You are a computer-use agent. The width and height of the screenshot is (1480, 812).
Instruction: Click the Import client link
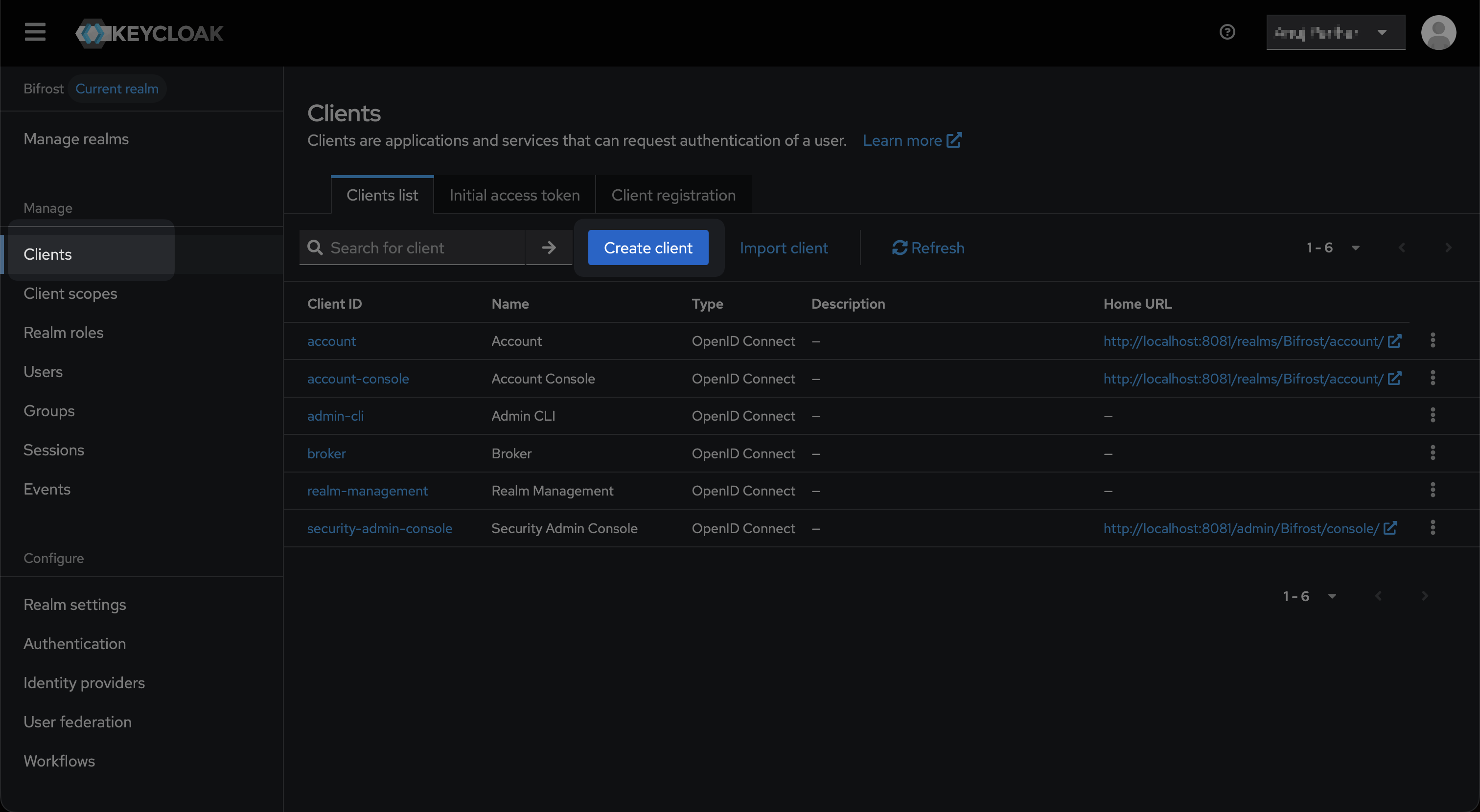click(784, 248)
